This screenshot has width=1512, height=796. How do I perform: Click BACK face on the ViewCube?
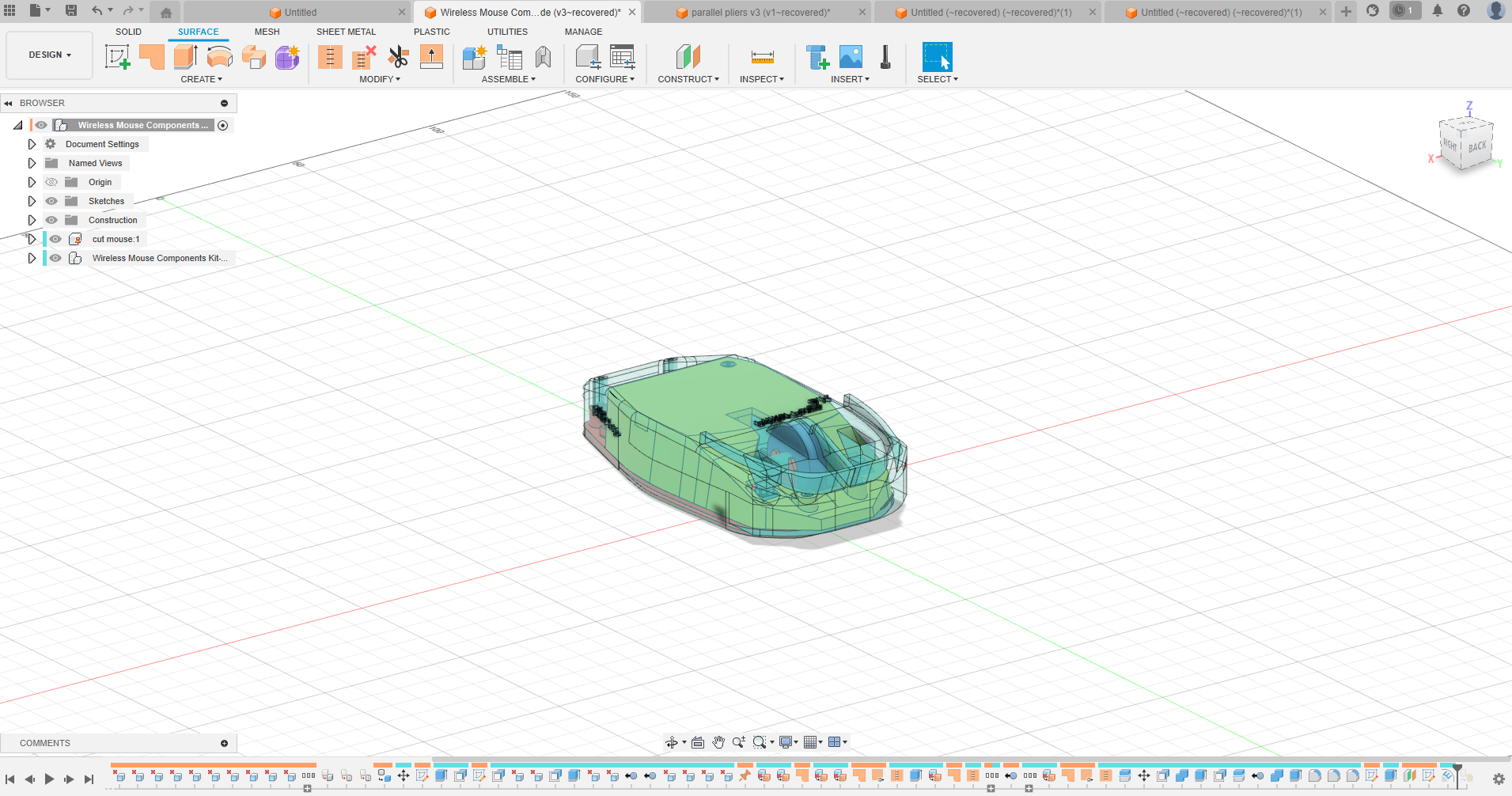coord(1477,146)
